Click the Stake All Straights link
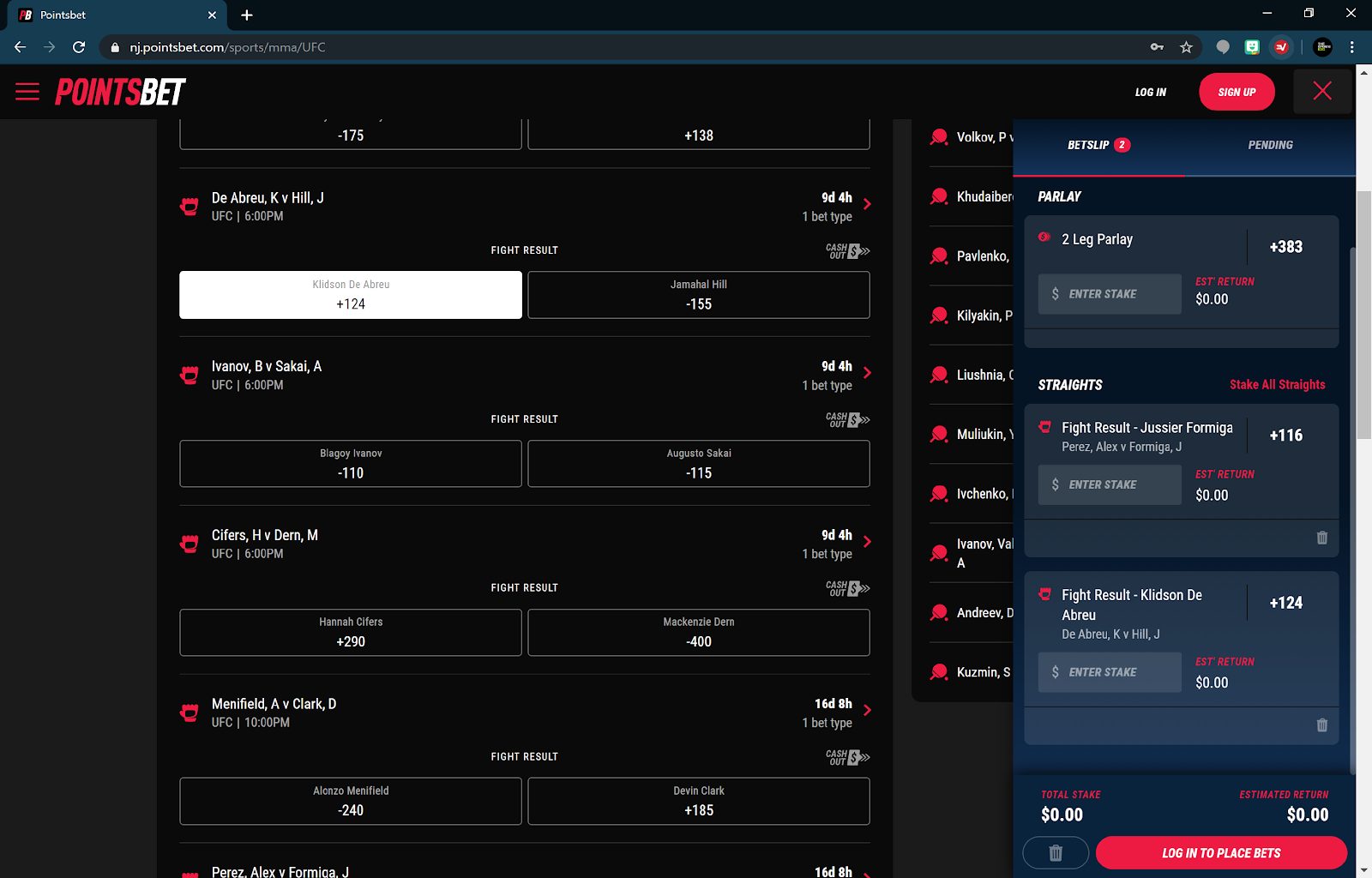1372x878 pixels. coord(1279,385)
